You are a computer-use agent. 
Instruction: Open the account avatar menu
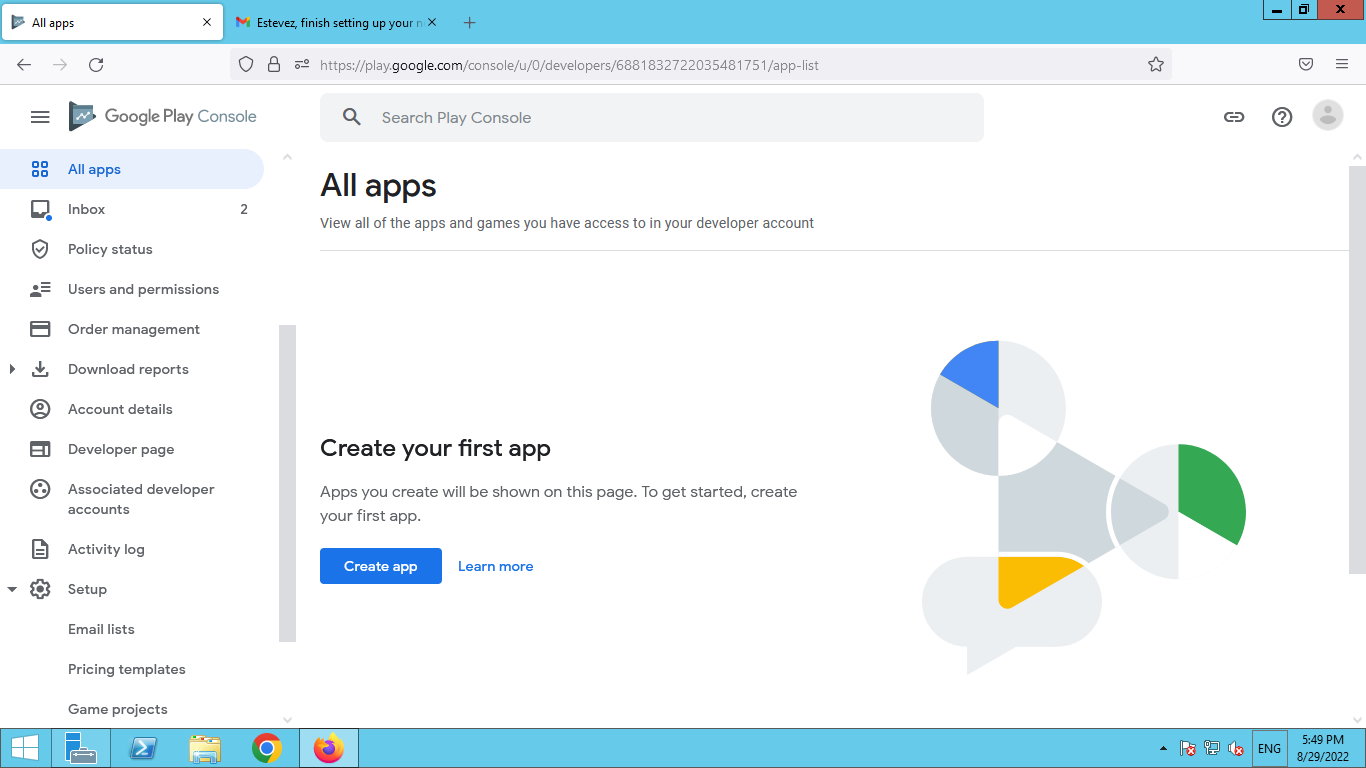[1328, 116]
